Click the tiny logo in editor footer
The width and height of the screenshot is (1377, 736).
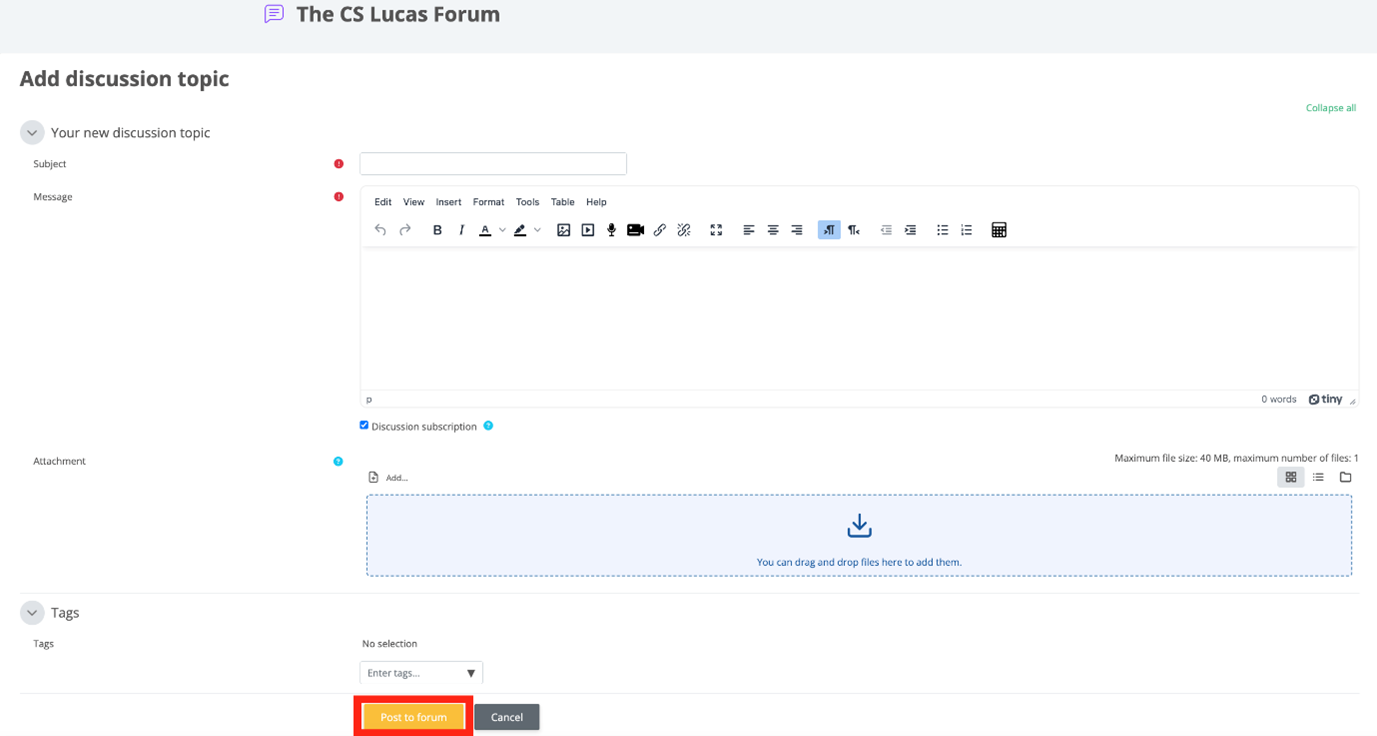point(1325,399)
